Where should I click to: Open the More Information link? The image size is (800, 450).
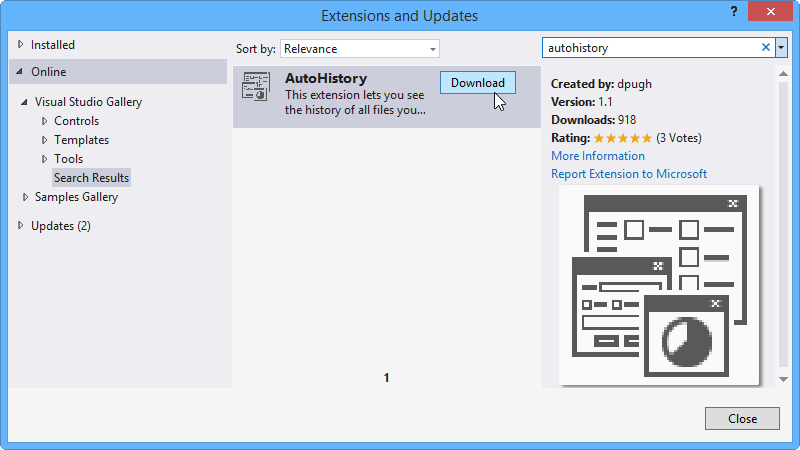coord(597,156)
